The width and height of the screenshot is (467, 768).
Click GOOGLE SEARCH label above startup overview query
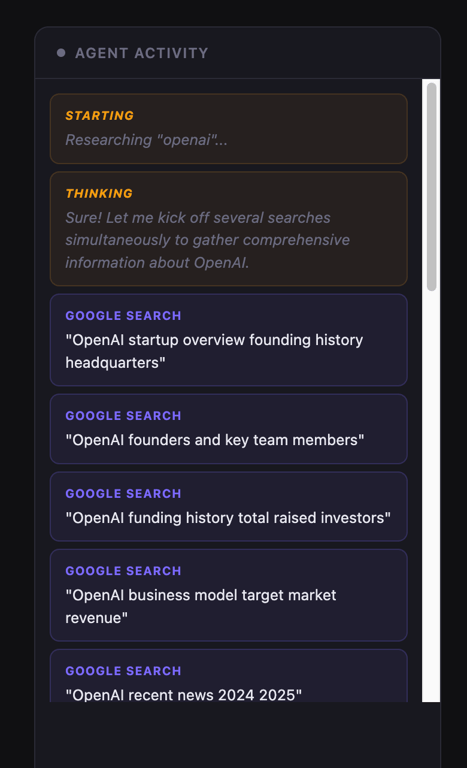123,316
